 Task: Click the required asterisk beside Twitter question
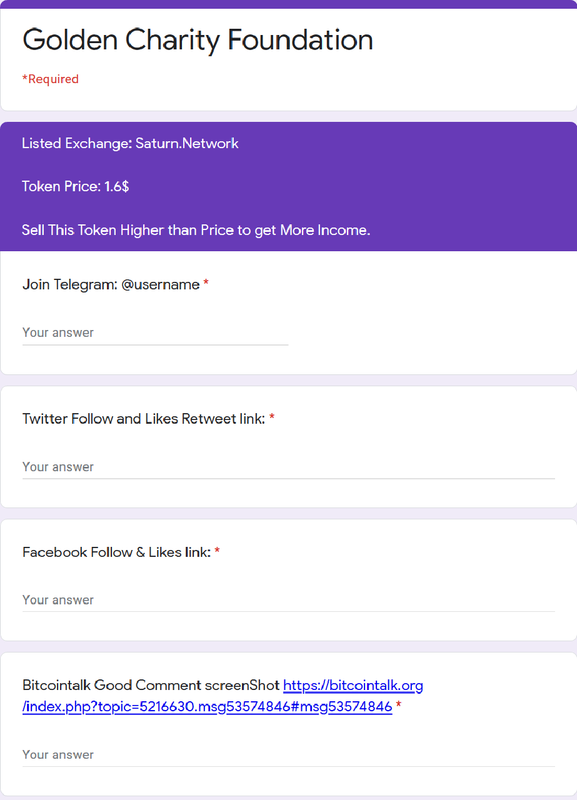(x=272, y=417)
